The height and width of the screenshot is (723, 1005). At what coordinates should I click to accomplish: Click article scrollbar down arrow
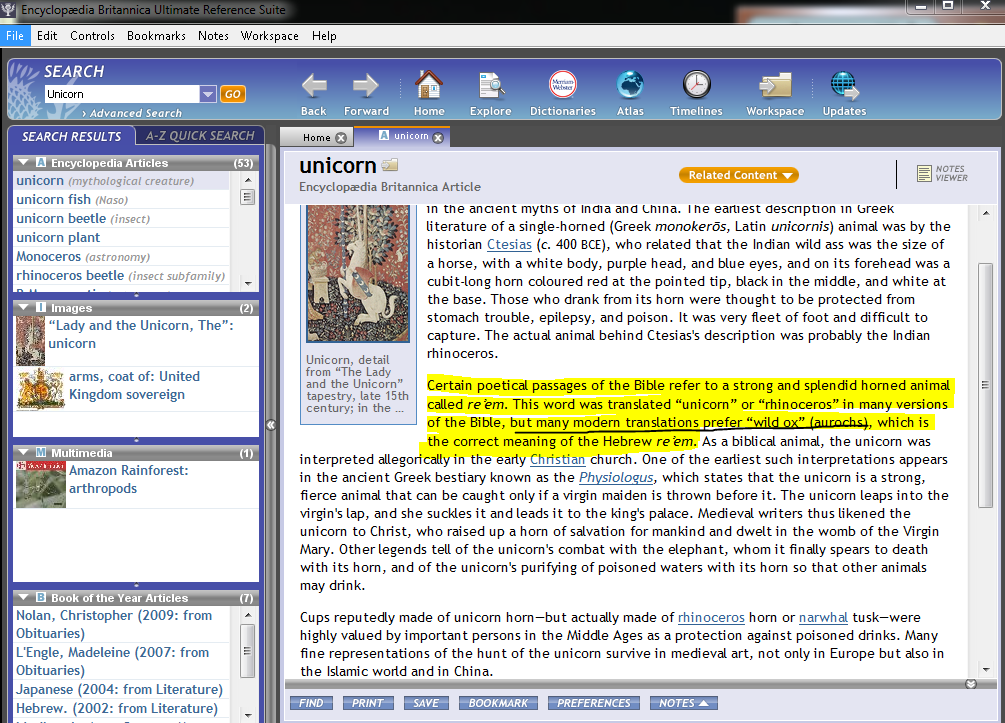(985, 670)
